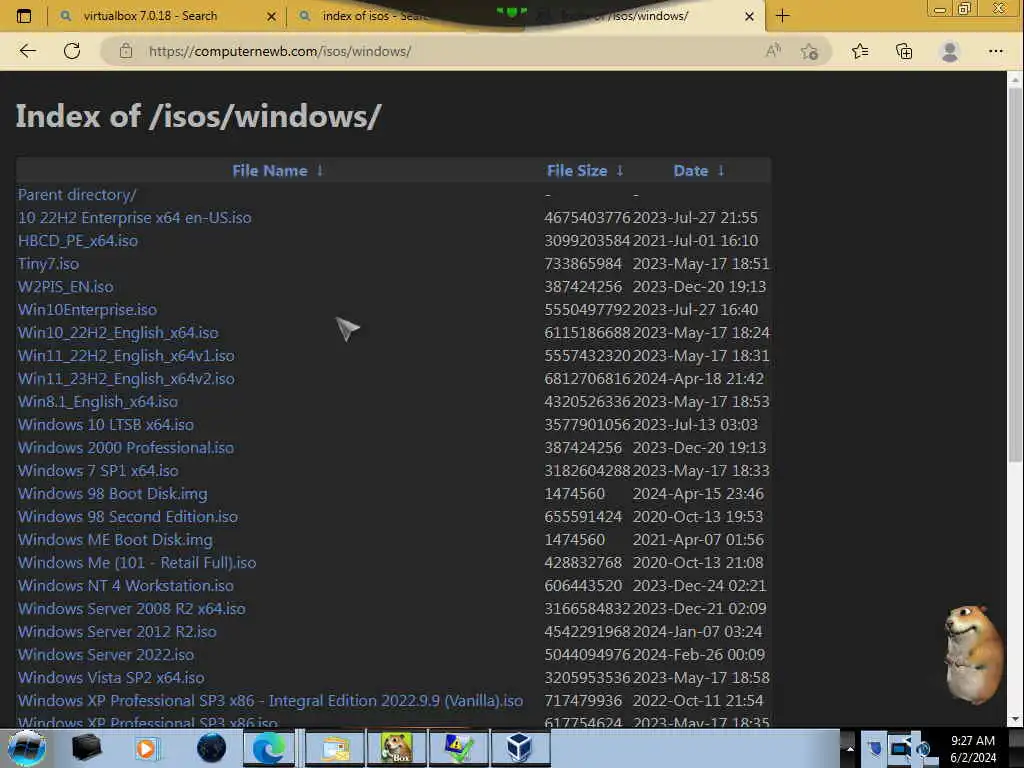This screenshot has height=768, width=1024.
Task: Launch Windows Media Player from taskbar
Action: 146,748
